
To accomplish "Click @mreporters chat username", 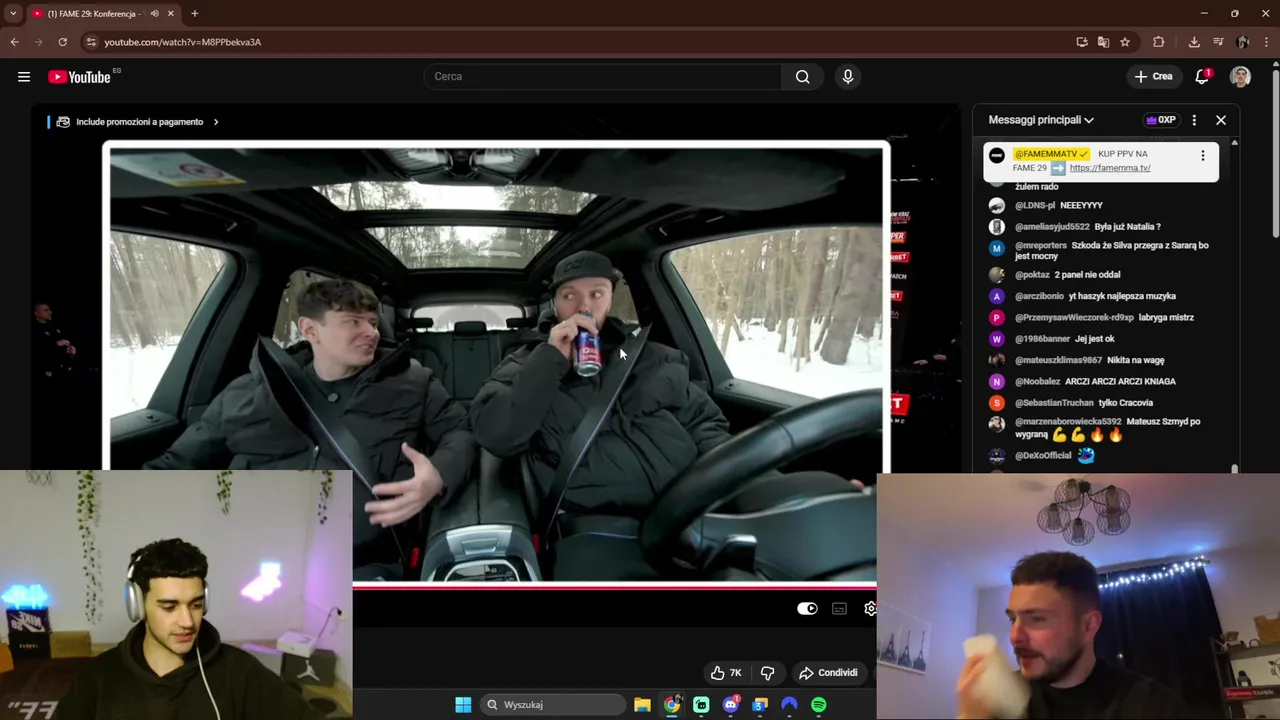I will click(1040, 245).
